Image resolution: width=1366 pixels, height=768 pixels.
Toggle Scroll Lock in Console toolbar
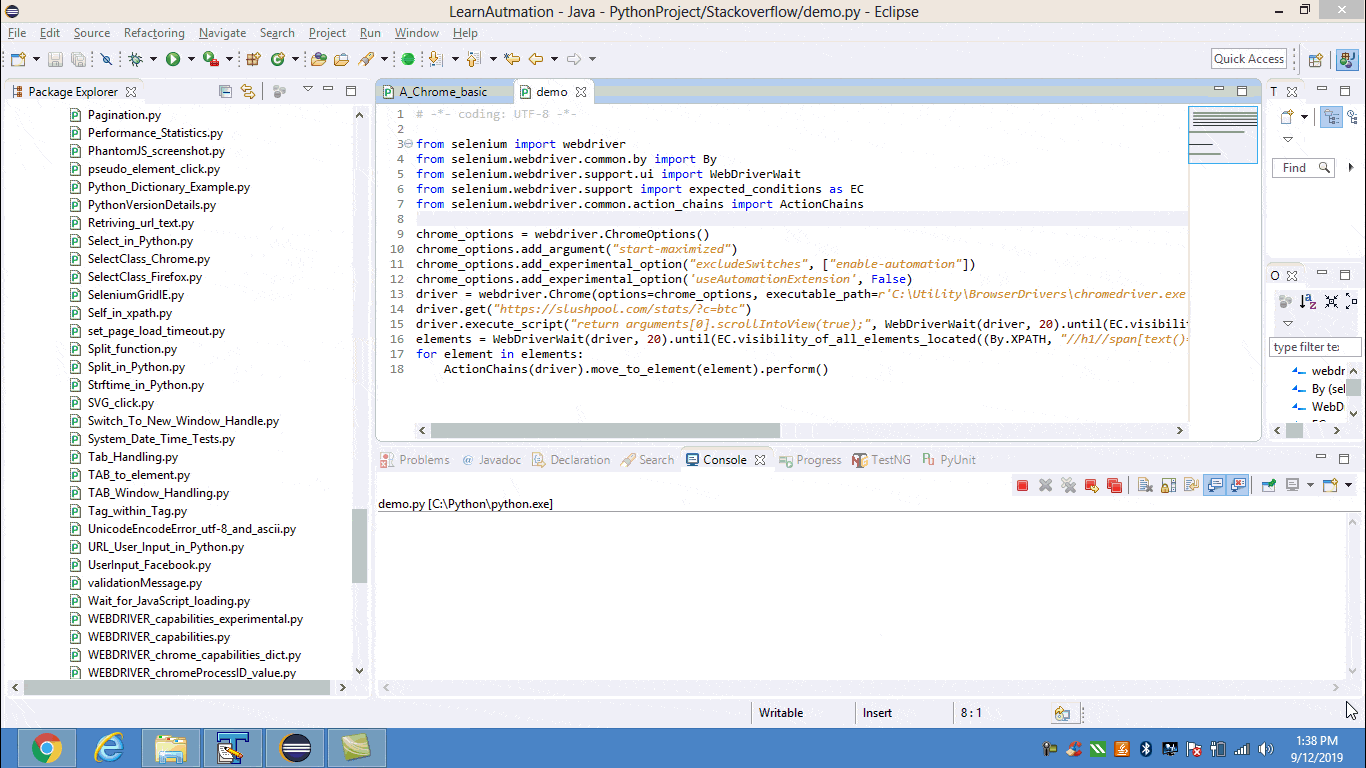[1167, 486]
